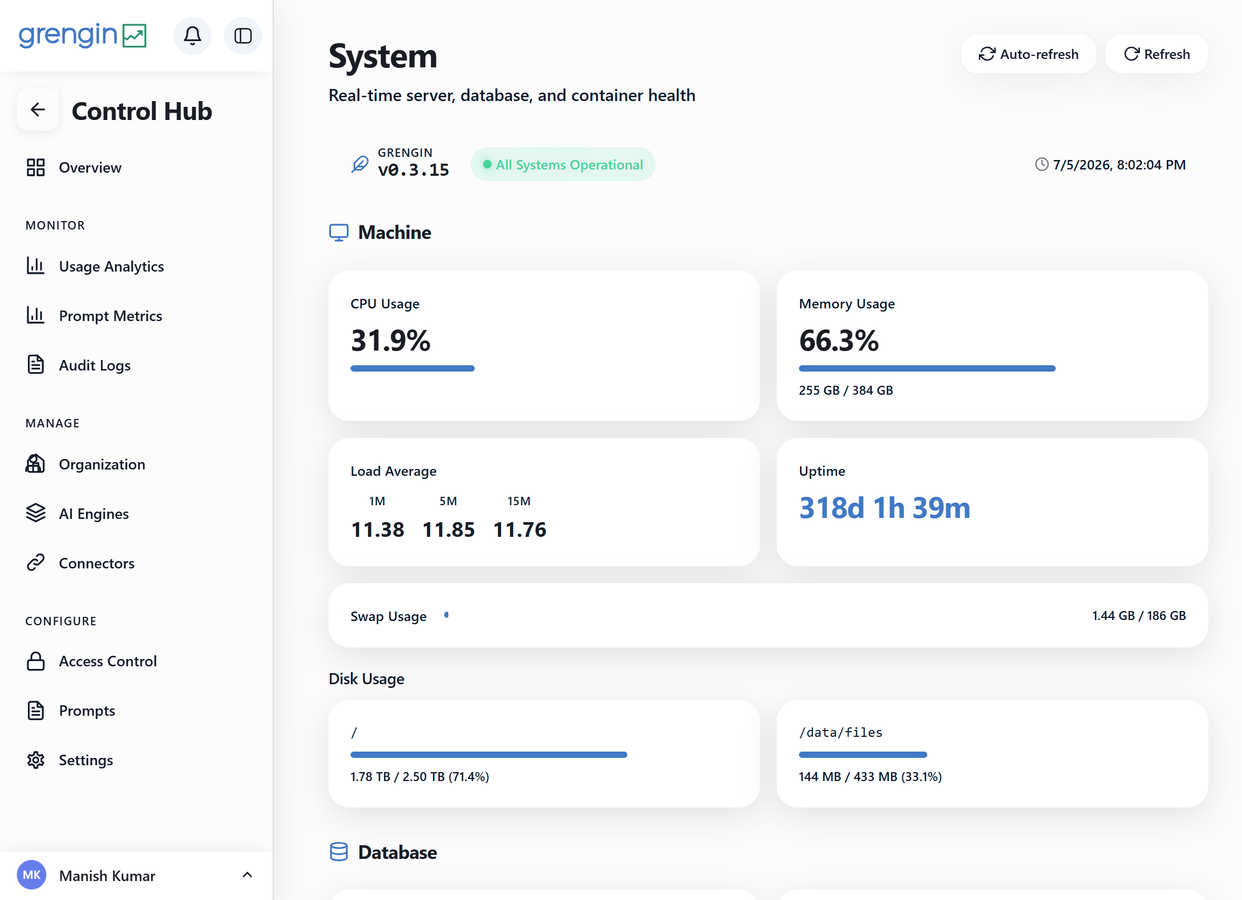
Task: Click the Settings gear icon
Action: pyautogui.click(x=36, y=760)
